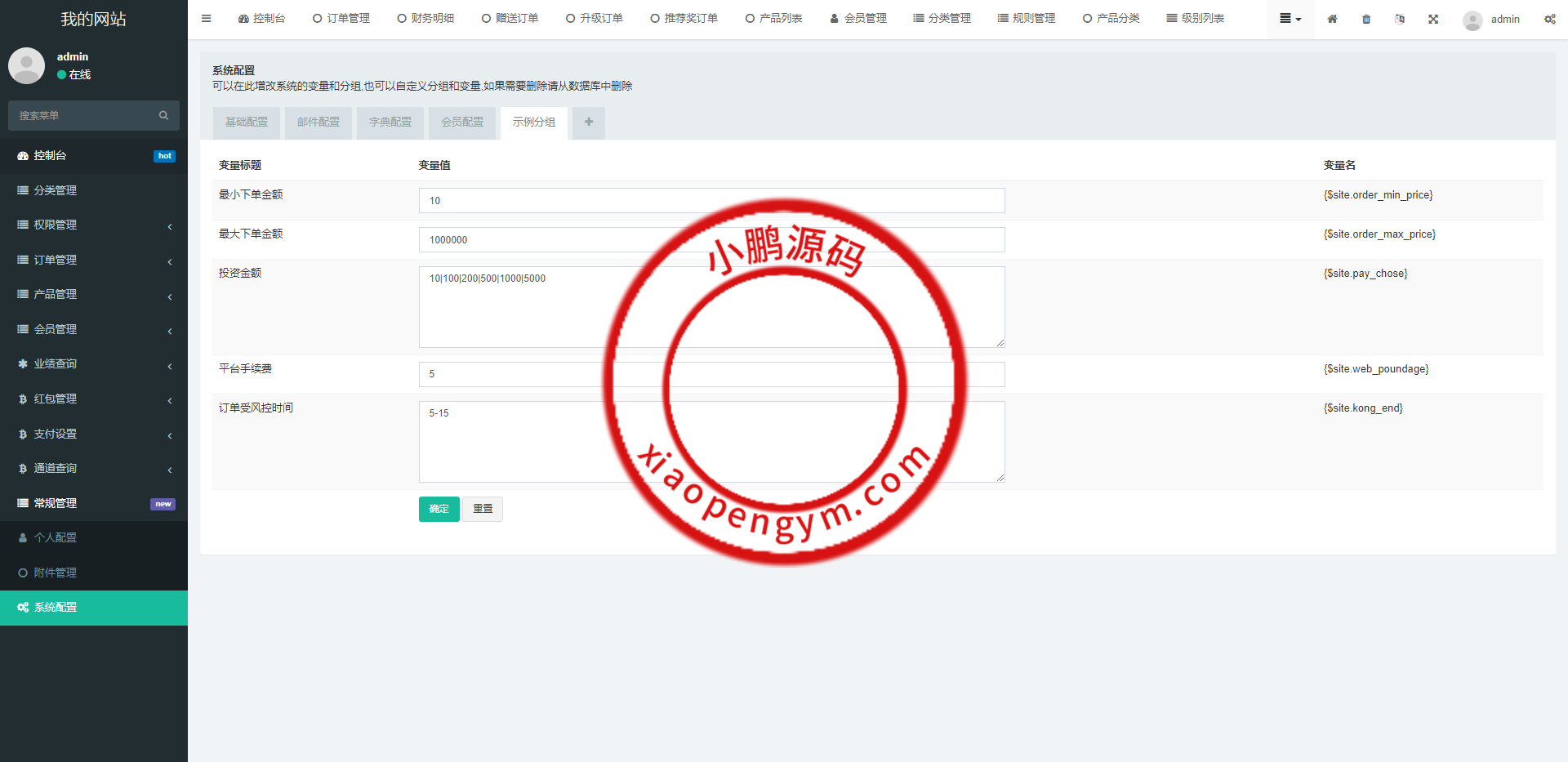Click the trash clear-cache icon
The height and width of the screenshot is (762, 1568).
[1365, 18]
